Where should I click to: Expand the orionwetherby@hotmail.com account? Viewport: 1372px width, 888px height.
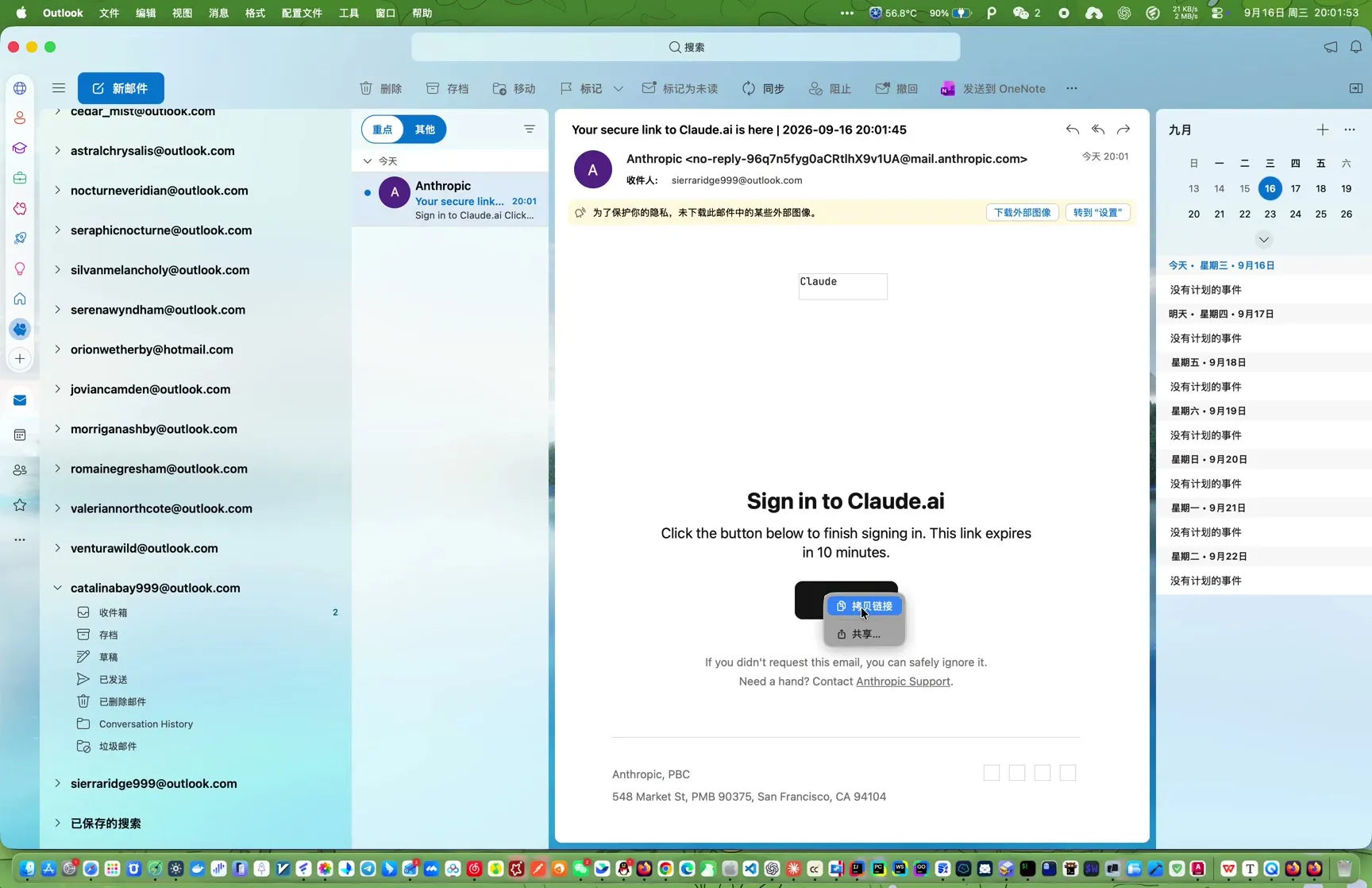57,349
